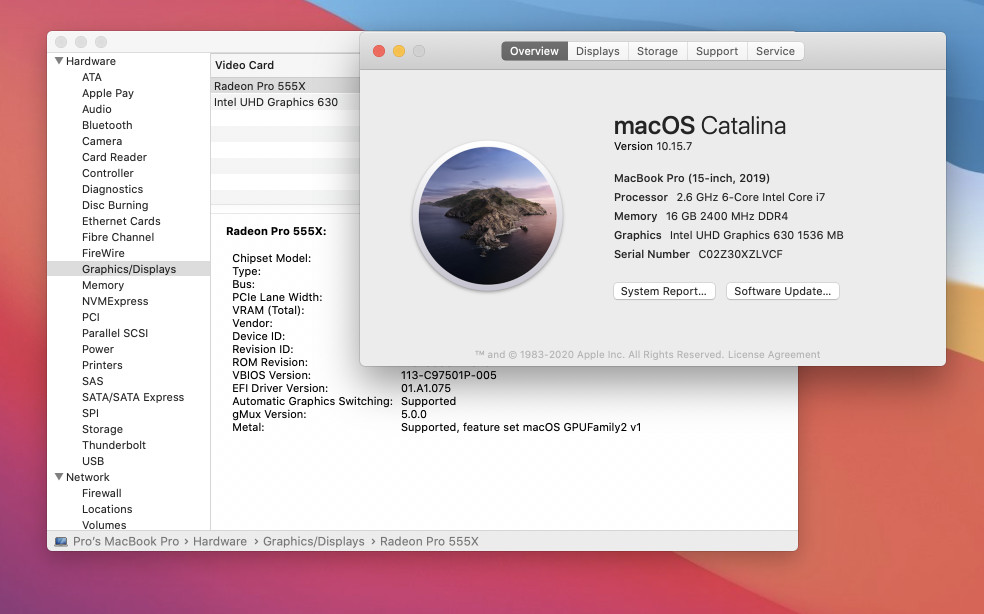Open Firewall under Network

click(102, 493)
